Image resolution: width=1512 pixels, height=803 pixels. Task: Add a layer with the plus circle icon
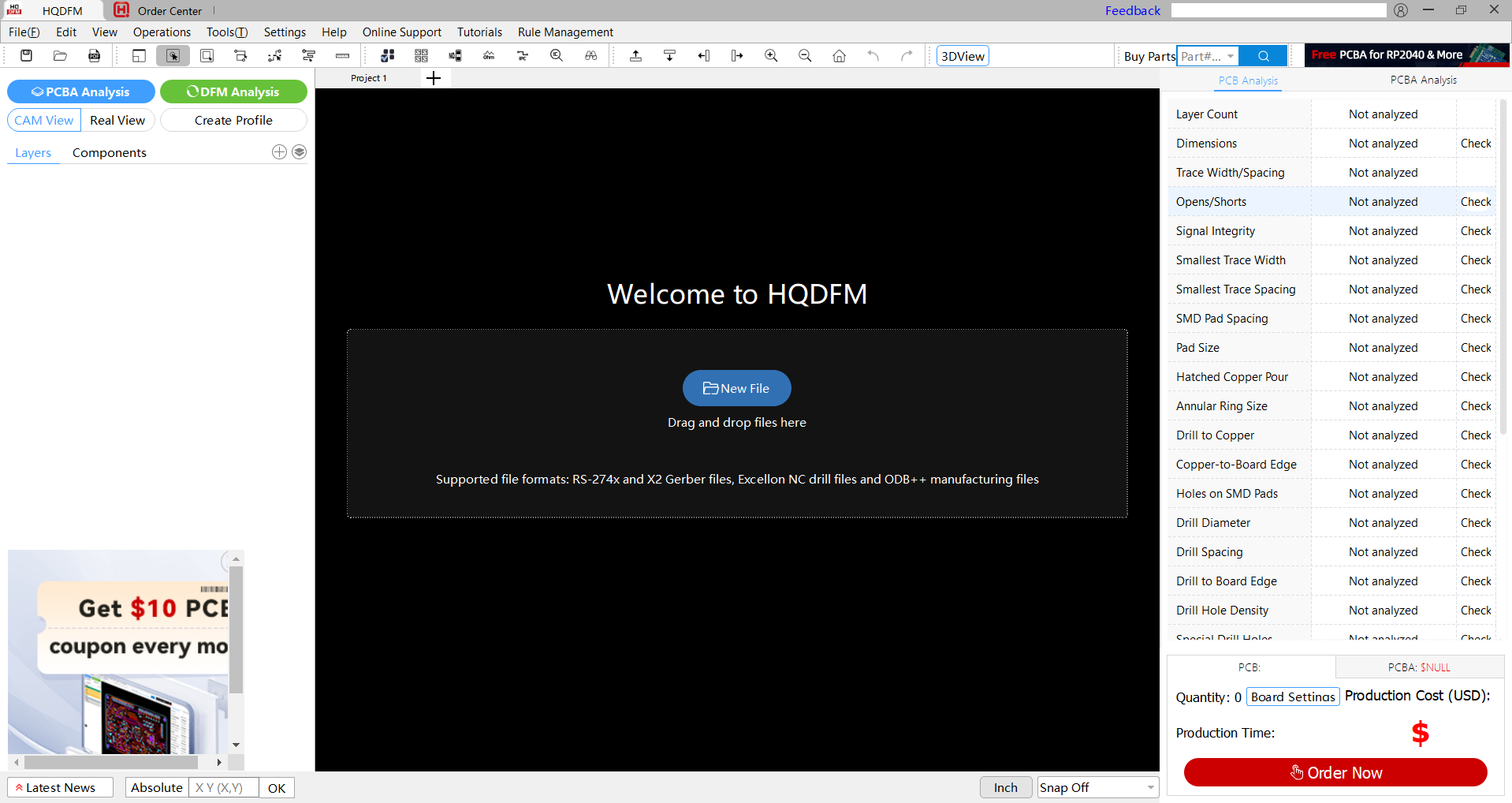279,151
